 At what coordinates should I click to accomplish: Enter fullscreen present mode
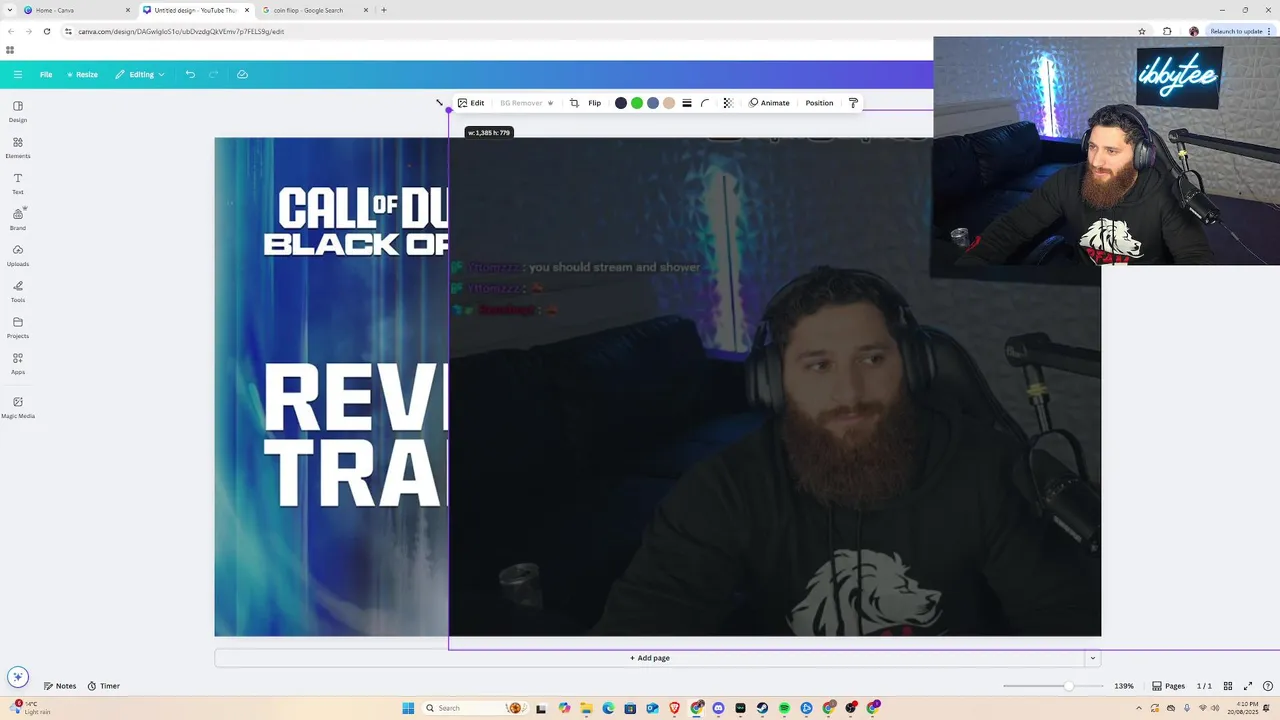1248,686
